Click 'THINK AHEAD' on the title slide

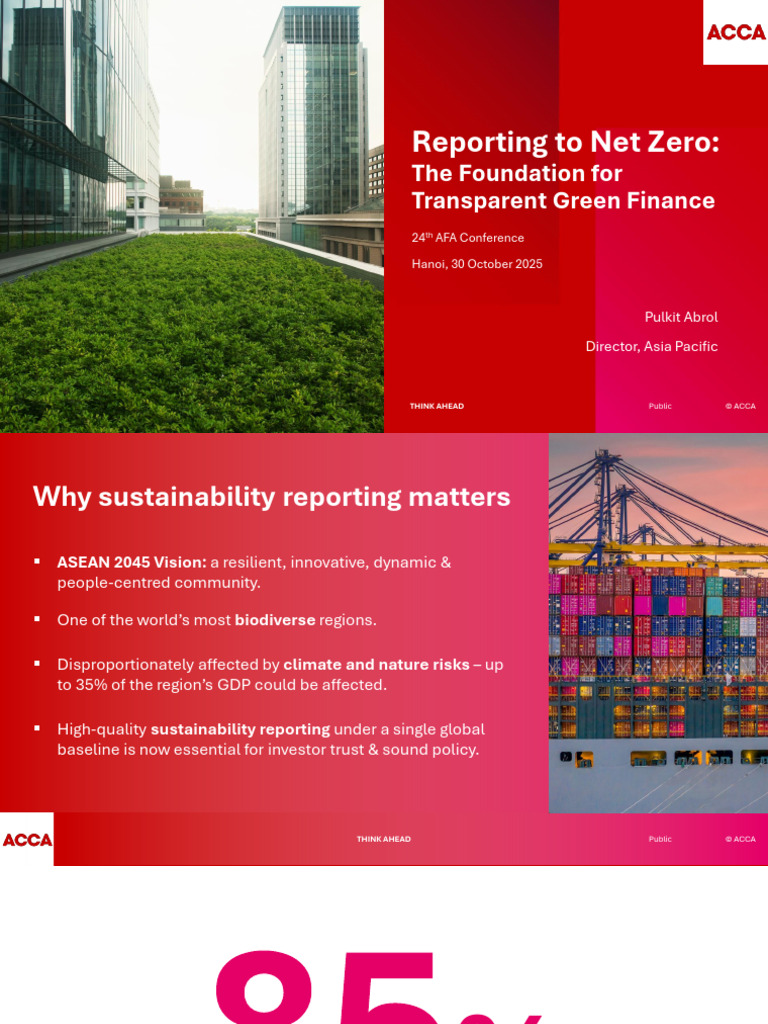[x=437, y=406]
